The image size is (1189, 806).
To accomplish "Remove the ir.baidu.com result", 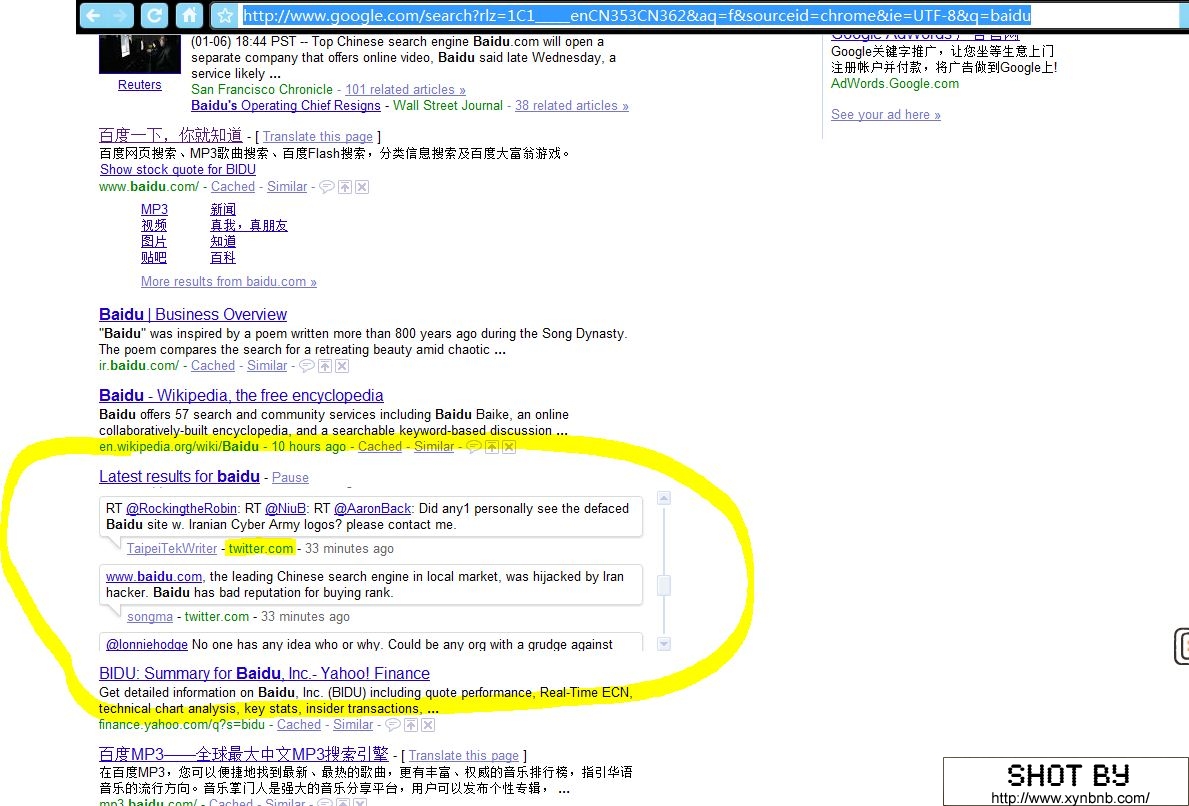I will click(342, 366).
